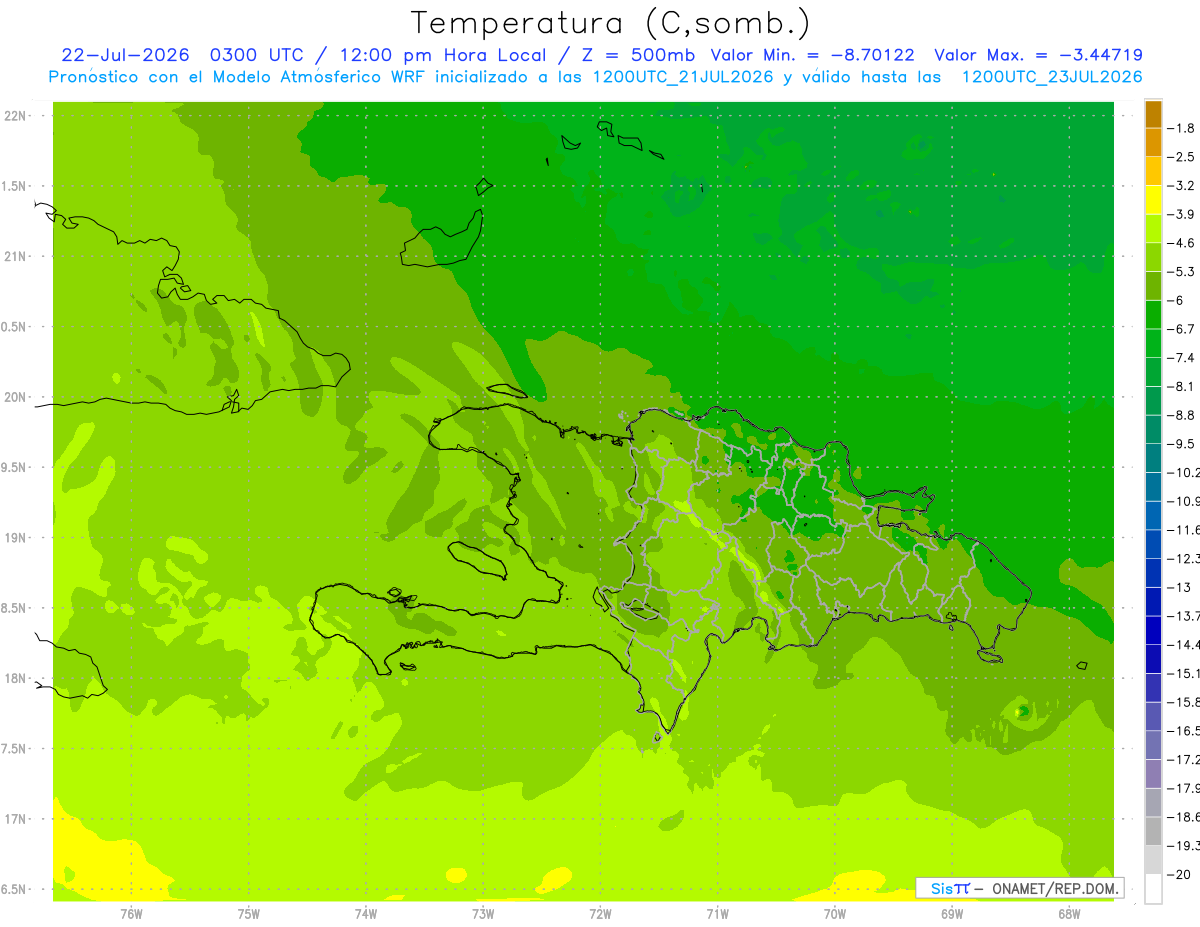Click the "72W" longitude label

tap(600, 913)
